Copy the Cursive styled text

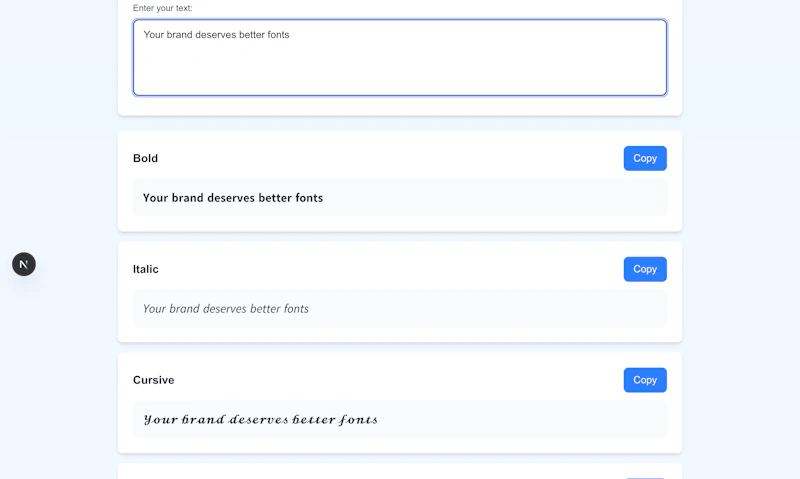[x=645, y=380]
